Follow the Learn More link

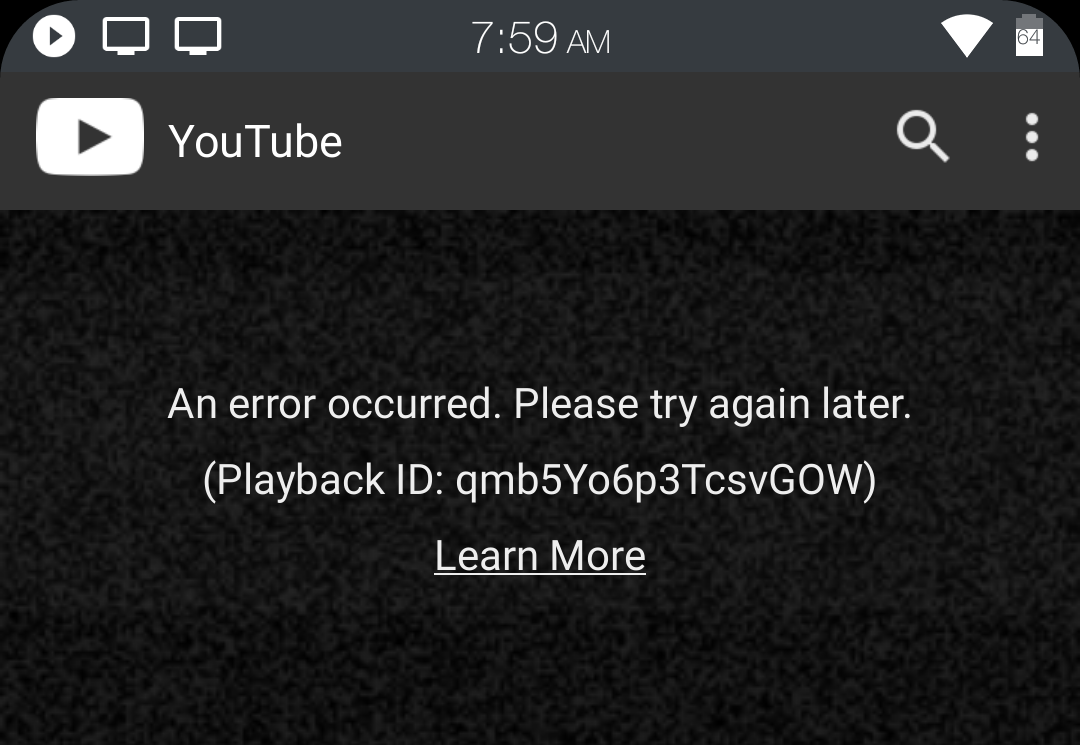[540, 556]
